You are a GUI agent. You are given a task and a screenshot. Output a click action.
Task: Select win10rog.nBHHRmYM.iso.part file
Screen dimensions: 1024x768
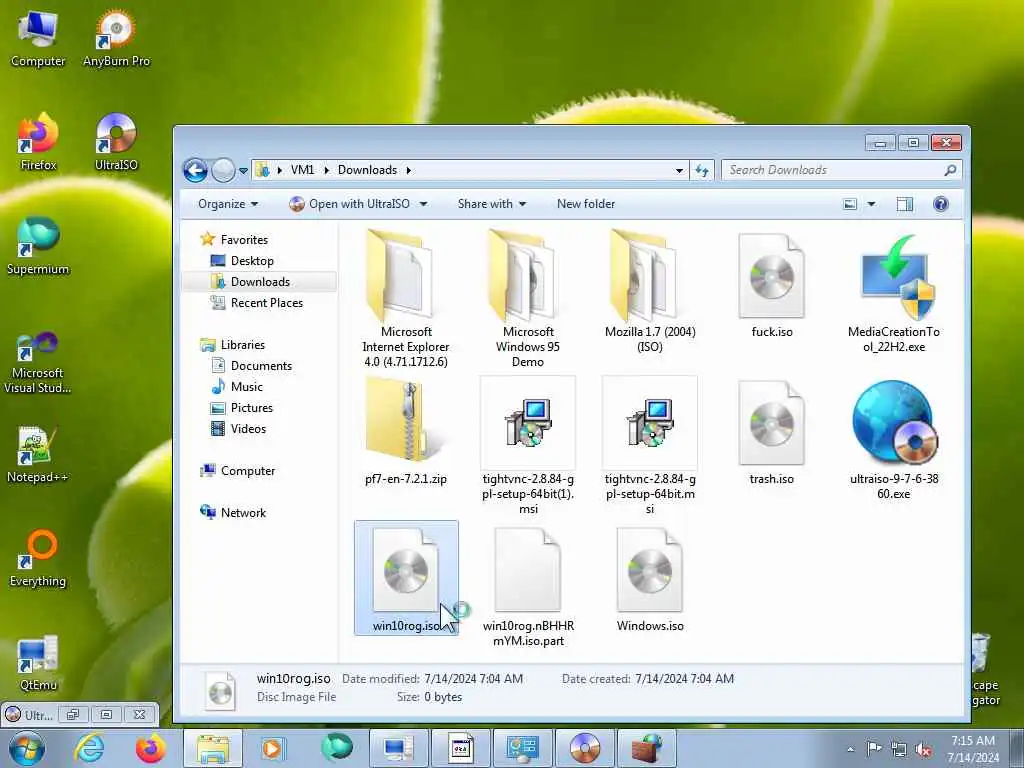point(528,586)
